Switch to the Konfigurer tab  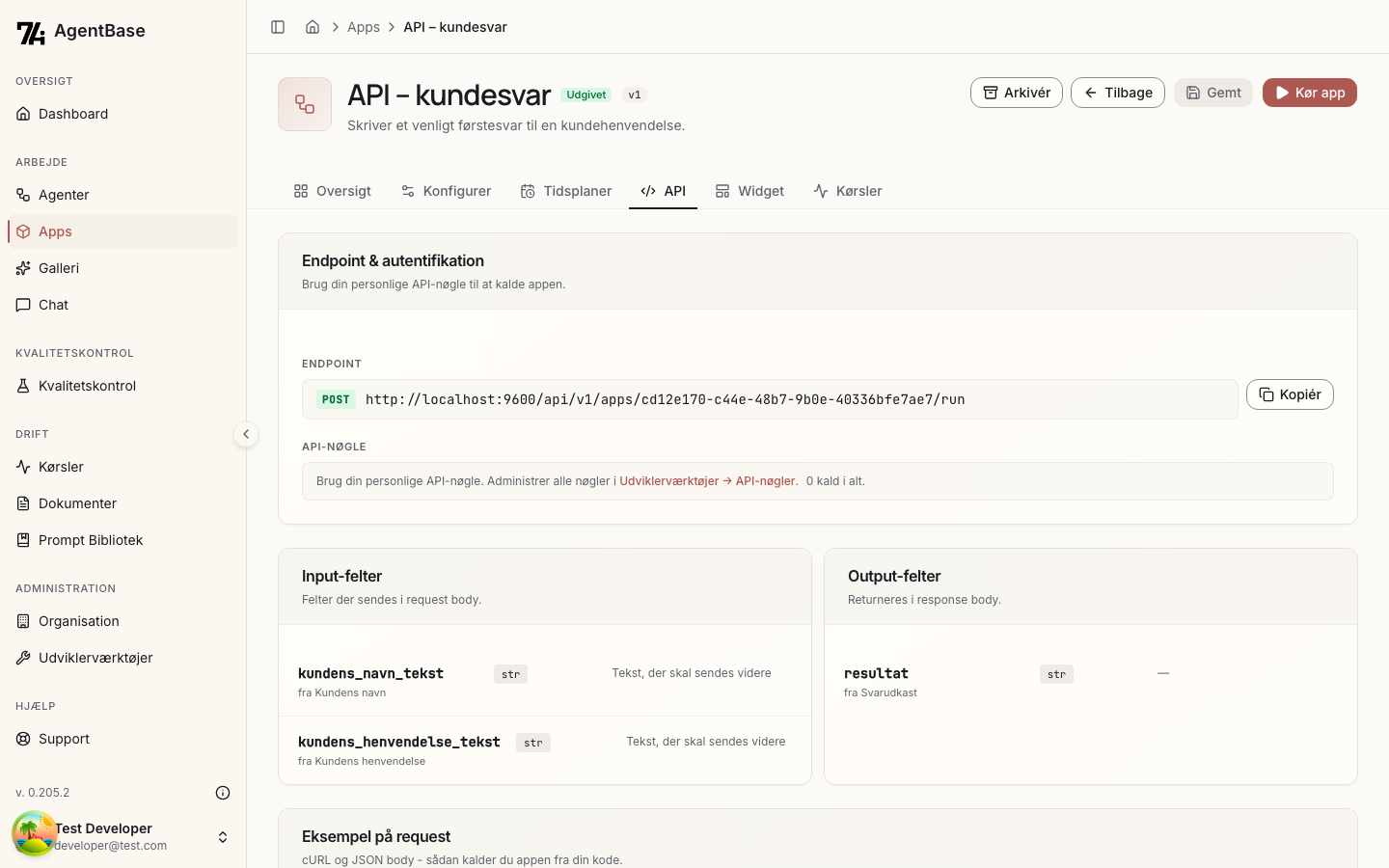[447, 191]
